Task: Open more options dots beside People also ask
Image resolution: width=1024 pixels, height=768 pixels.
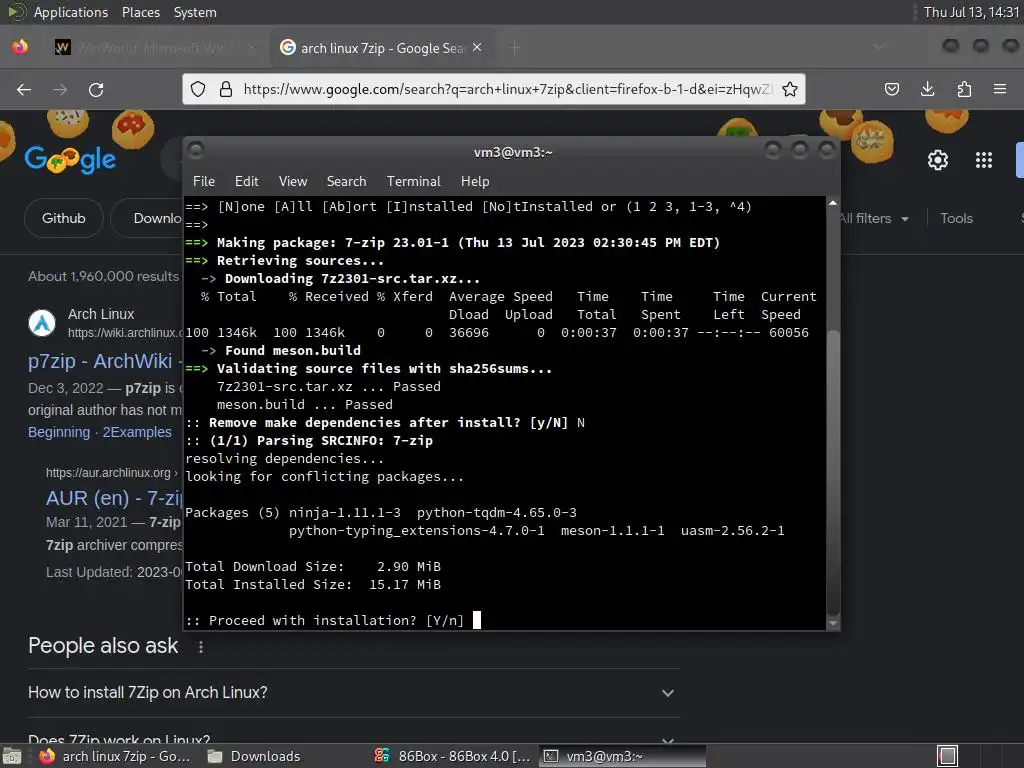Action: [x=201, y=647]
